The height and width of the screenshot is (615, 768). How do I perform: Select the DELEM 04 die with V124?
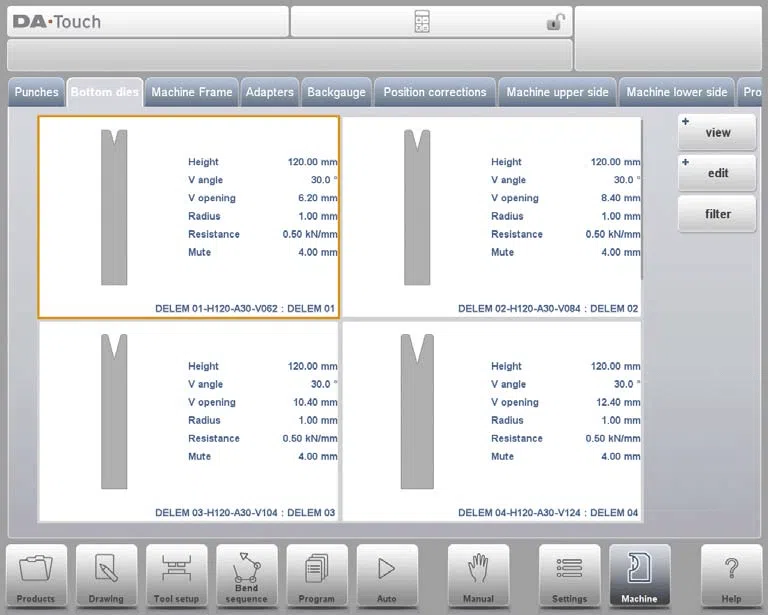[492, 422]
